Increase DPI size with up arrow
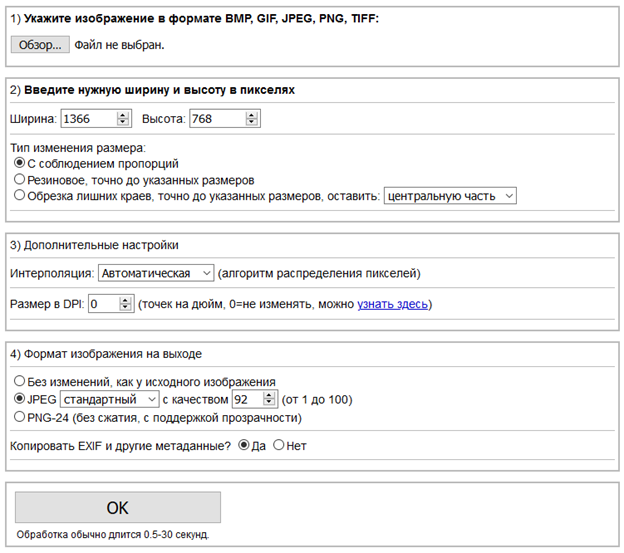 [x=125, y=301]
